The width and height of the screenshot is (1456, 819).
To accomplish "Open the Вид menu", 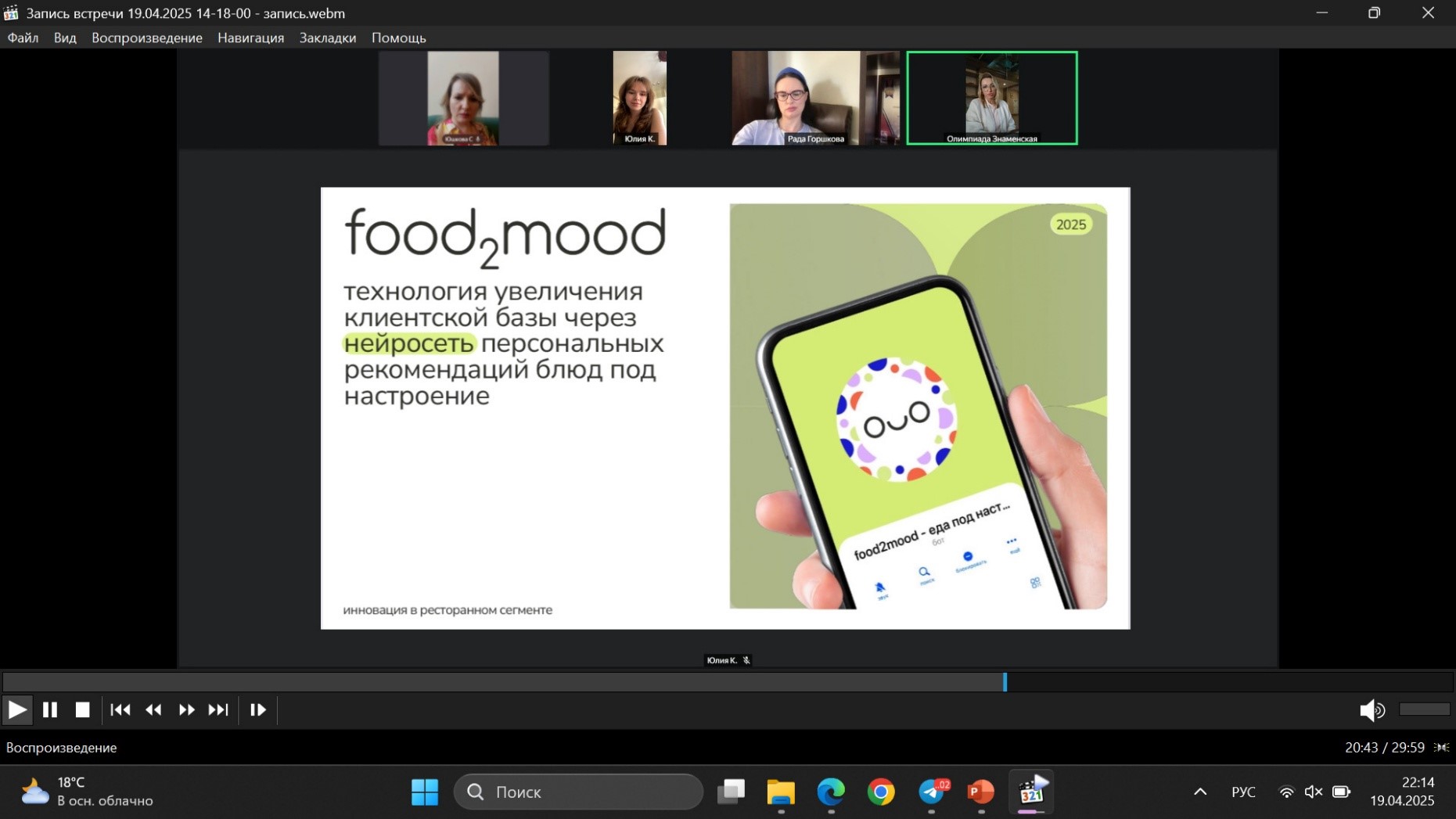I will [x=65, y=38].
